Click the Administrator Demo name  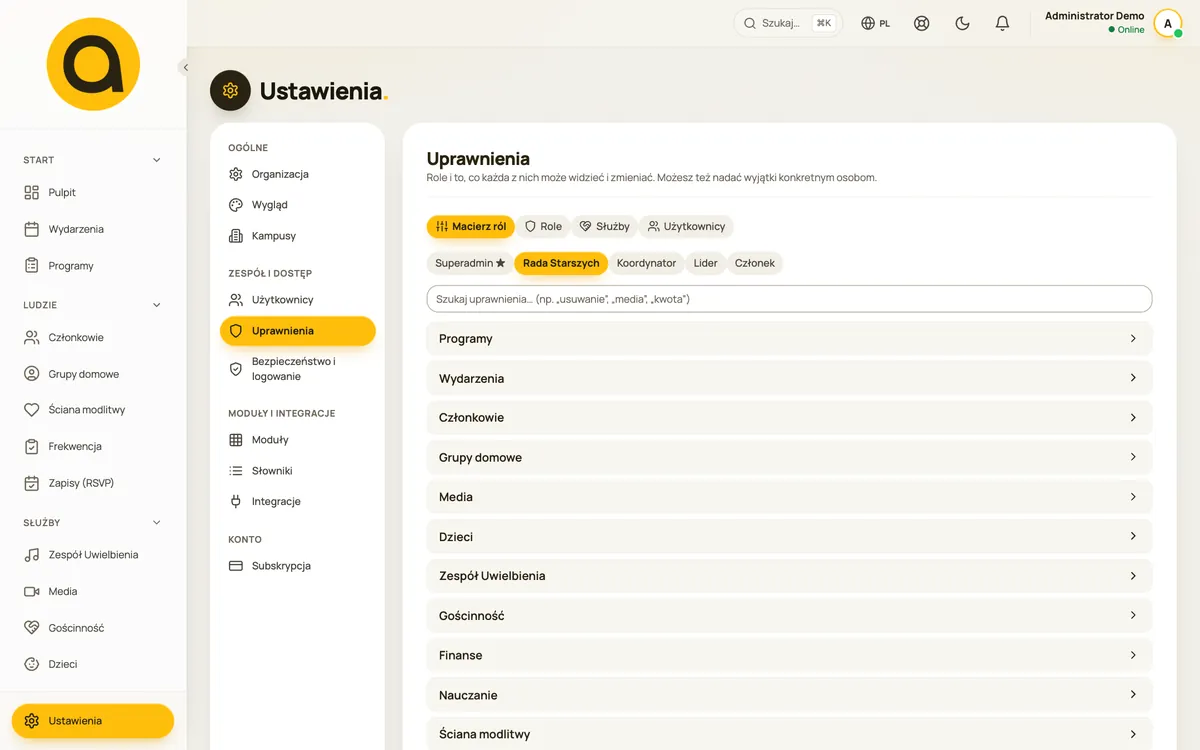tap(1095, 16)
